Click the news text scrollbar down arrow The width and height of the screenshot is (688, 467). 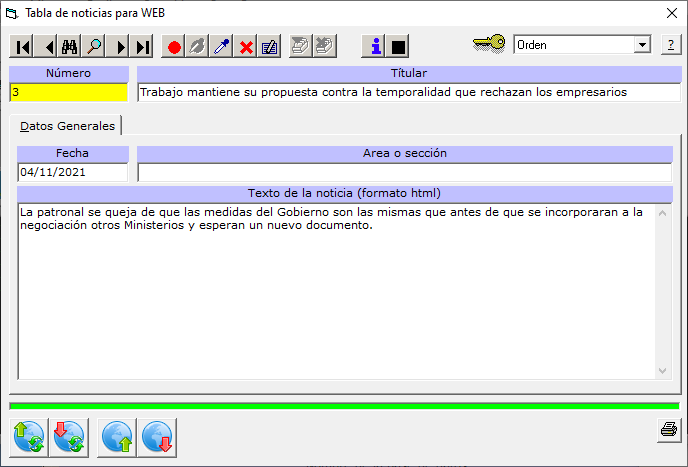click(662, 370)
